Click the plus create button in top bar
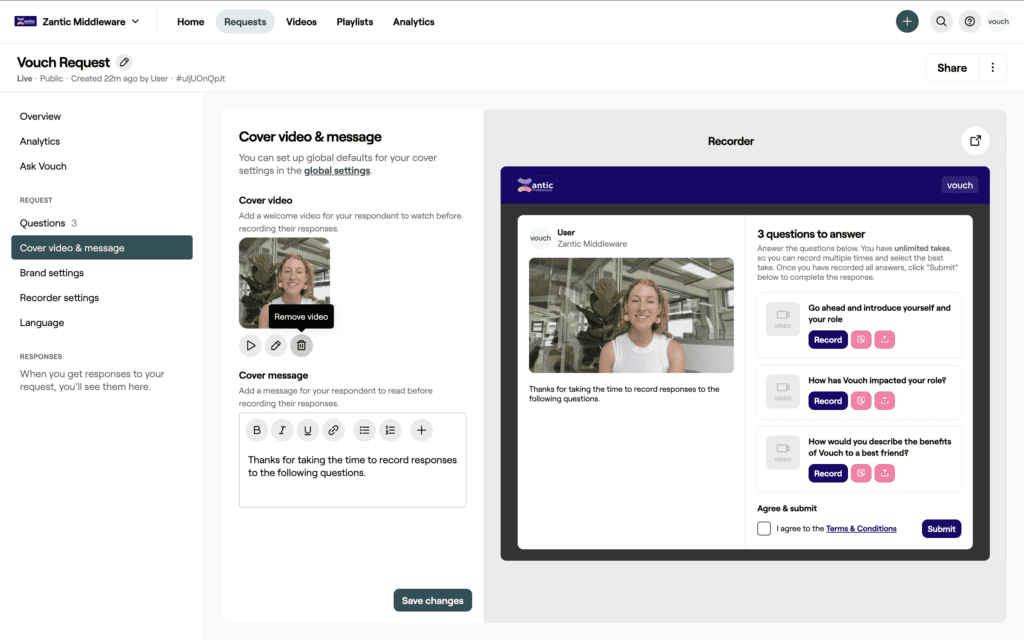The image size is (1024, 640). point(906,22)
